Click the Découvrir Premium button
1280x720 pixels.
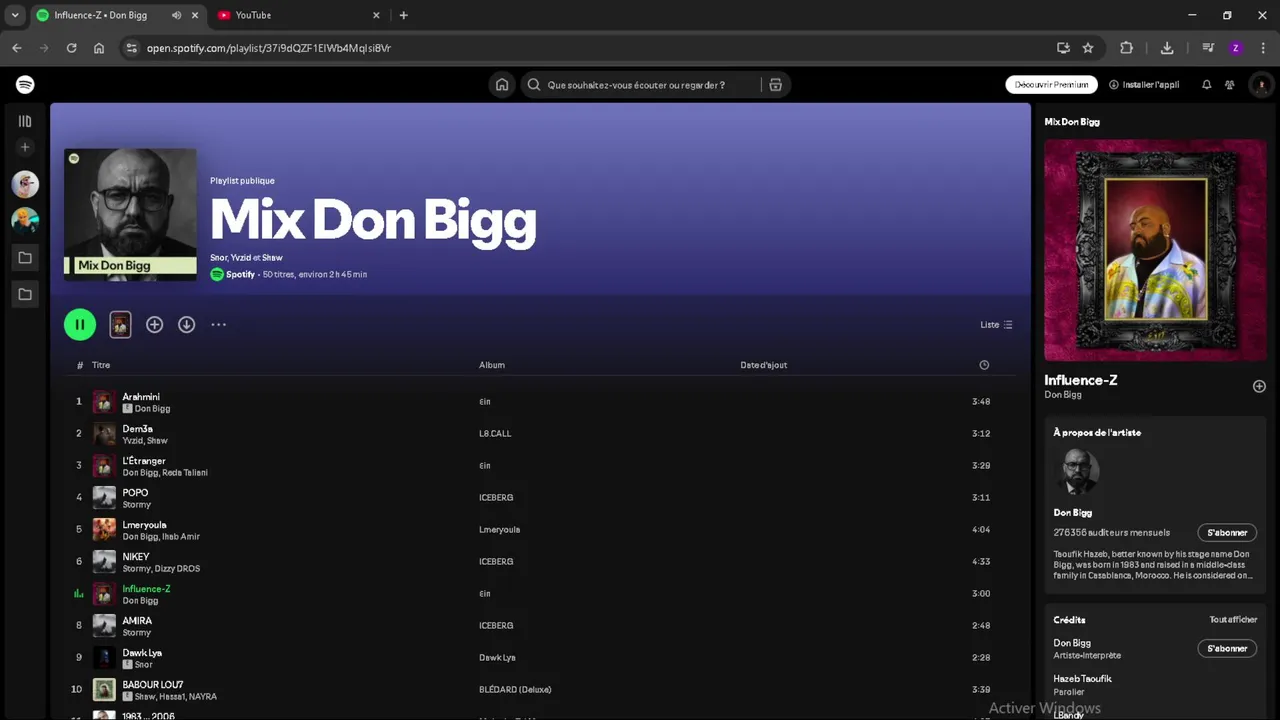1051,85
